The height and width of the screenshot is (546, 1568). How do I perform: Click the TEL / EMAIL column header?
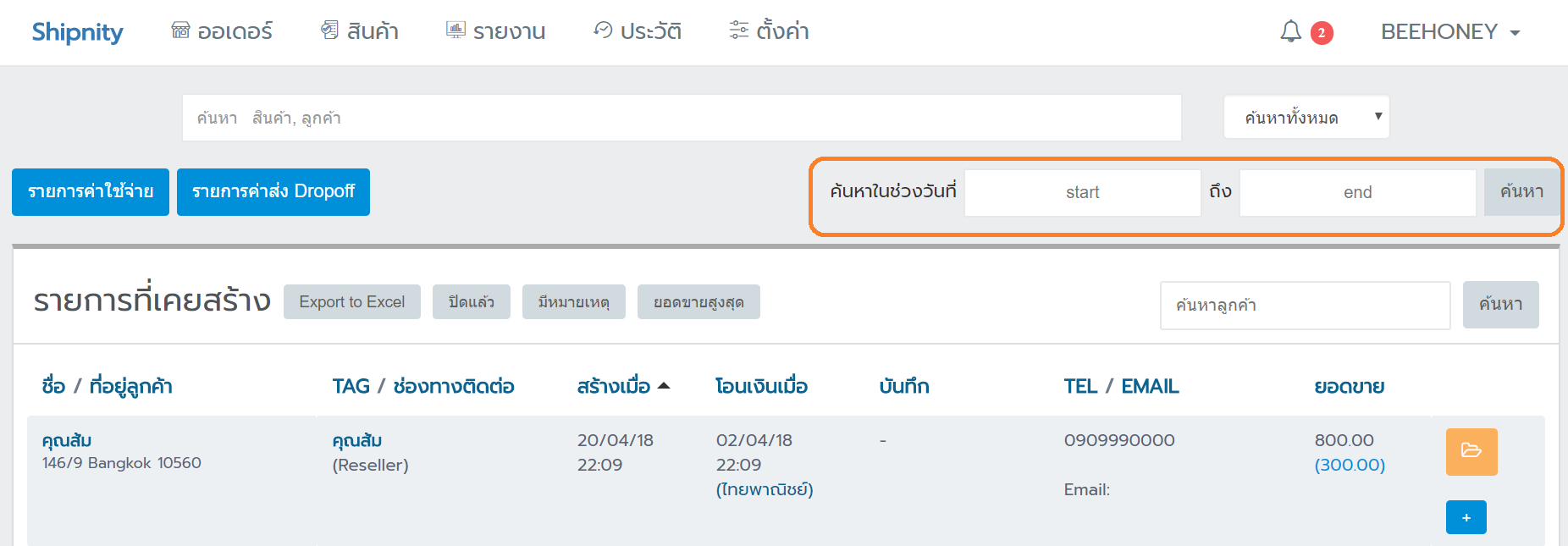pyautogui.click(x=1121, y=387)
